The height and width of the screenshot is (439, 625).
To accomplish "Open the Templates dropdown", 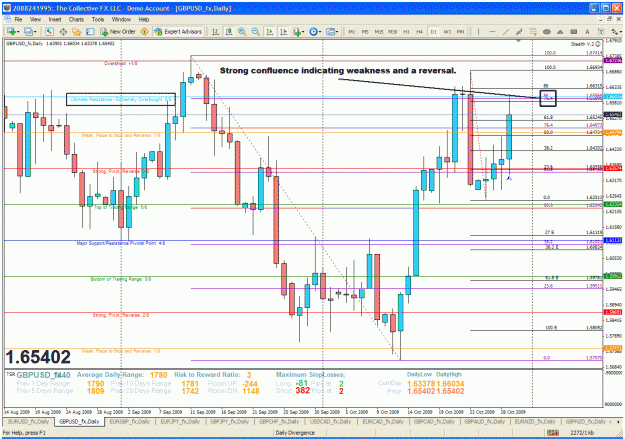I will pyautogui.click(x=332, y=31).
